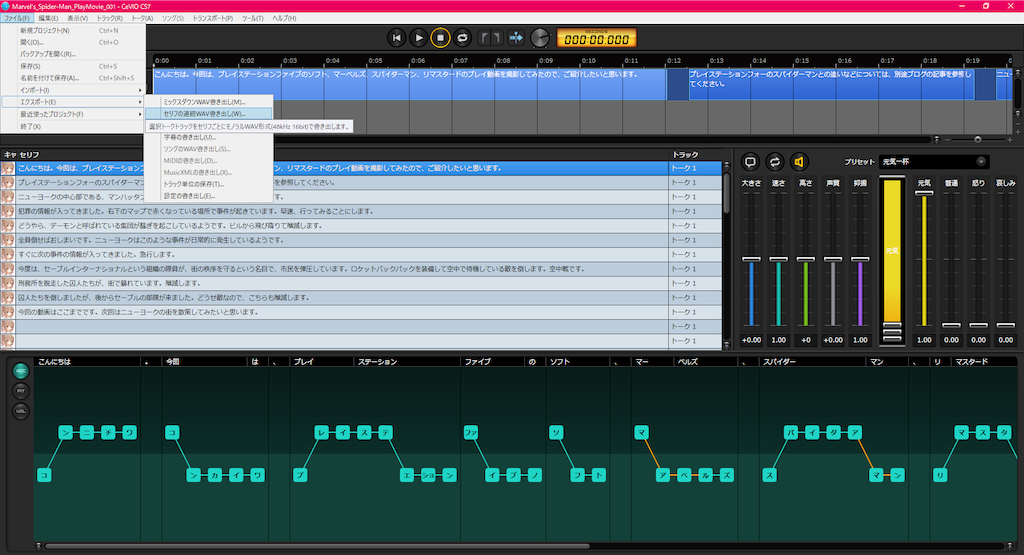Click the 元気 emotion slider handle

[x=924, y=193]
